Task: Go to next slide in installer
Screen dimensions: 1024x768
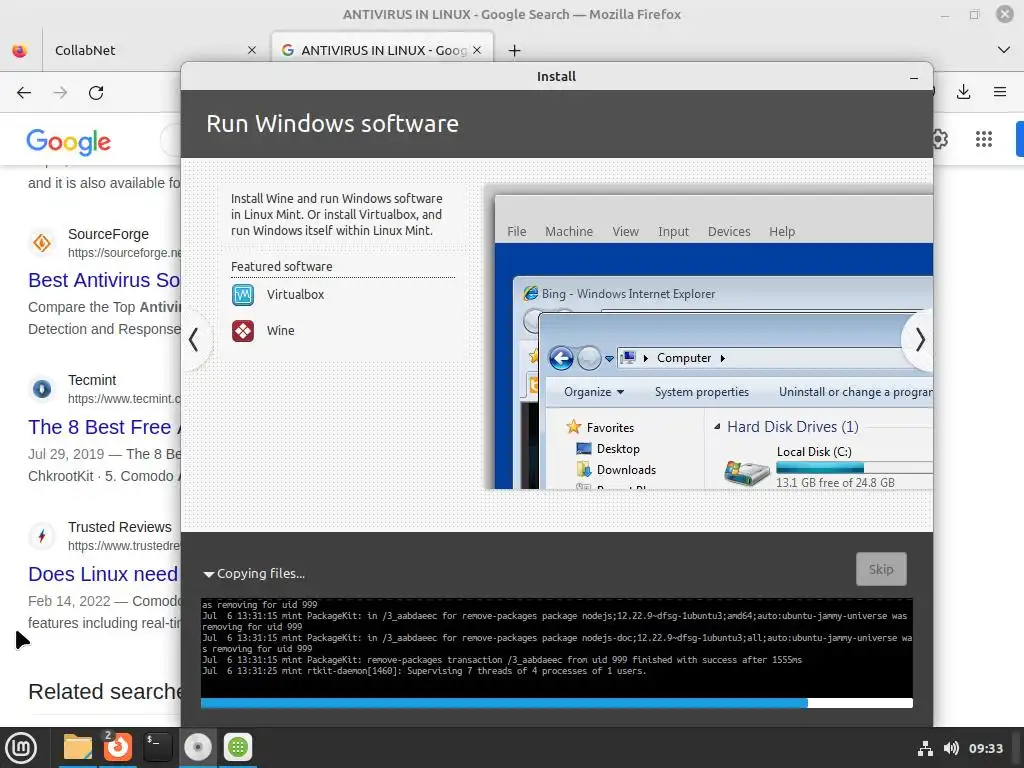Action: (920, 340)
